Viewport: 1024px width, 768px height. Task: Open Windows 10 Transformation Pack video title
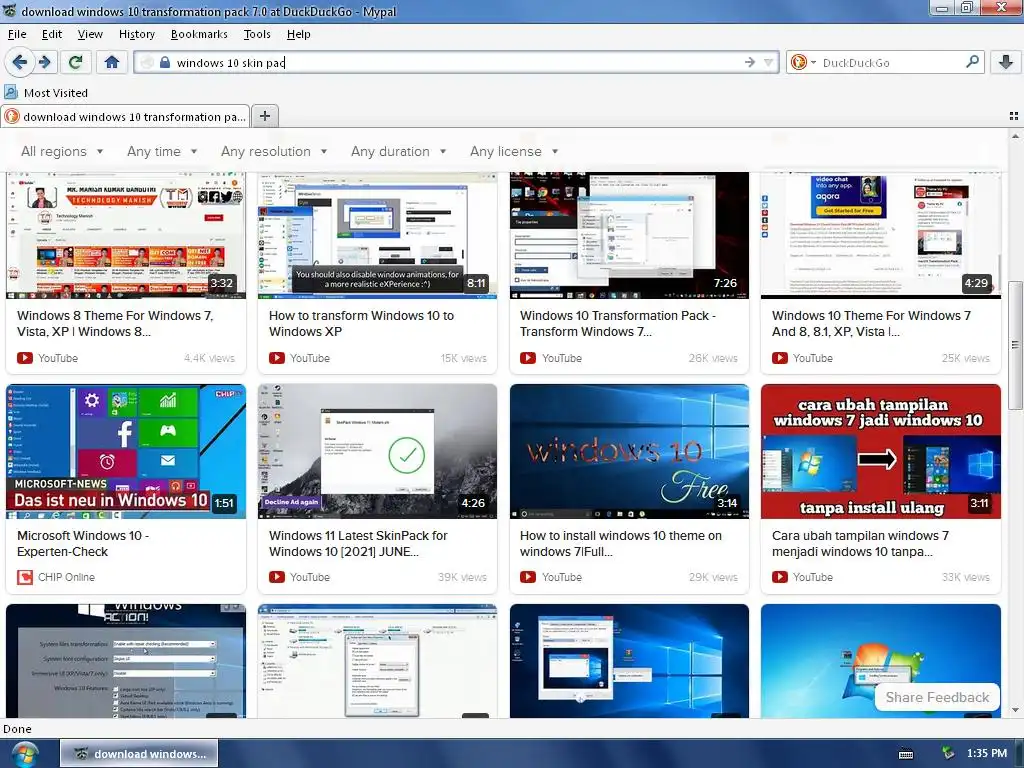[x=618, y=323]
